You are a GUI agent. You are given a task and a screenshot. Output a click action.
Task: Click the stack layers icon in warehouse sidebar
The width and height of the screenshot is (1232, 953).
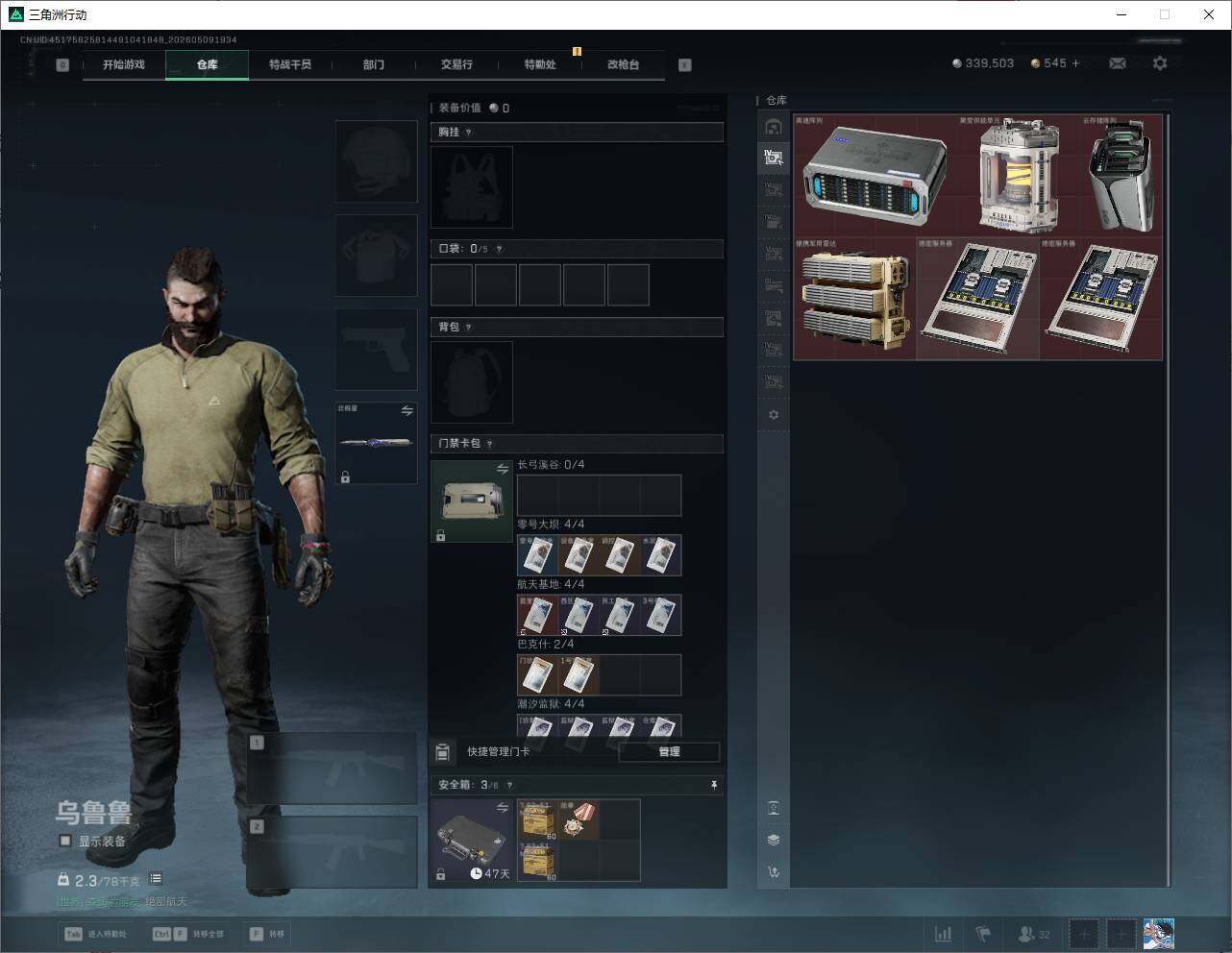[x=774, y=840]
